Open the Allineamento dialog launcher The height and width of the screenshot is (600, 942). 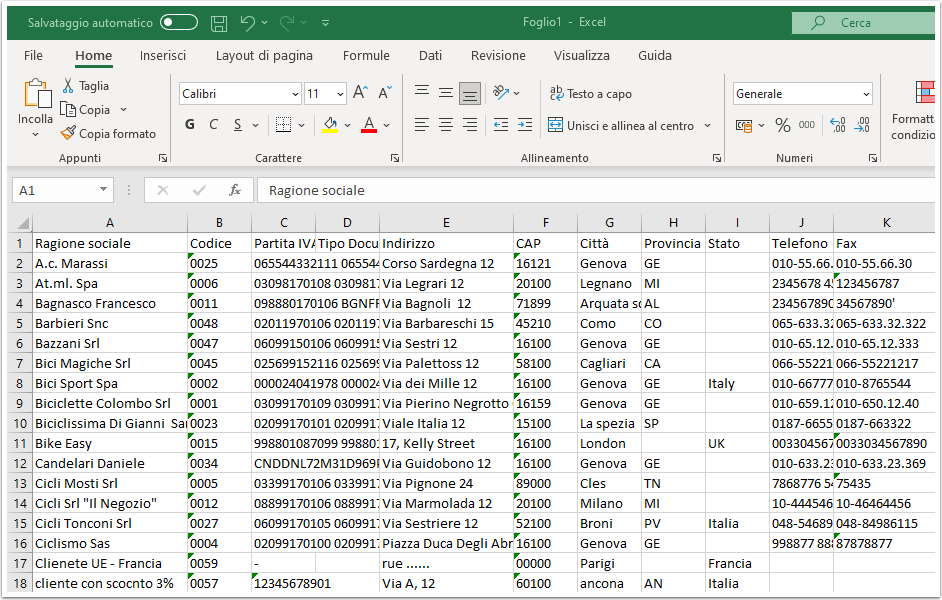click(x=717, y=158)
